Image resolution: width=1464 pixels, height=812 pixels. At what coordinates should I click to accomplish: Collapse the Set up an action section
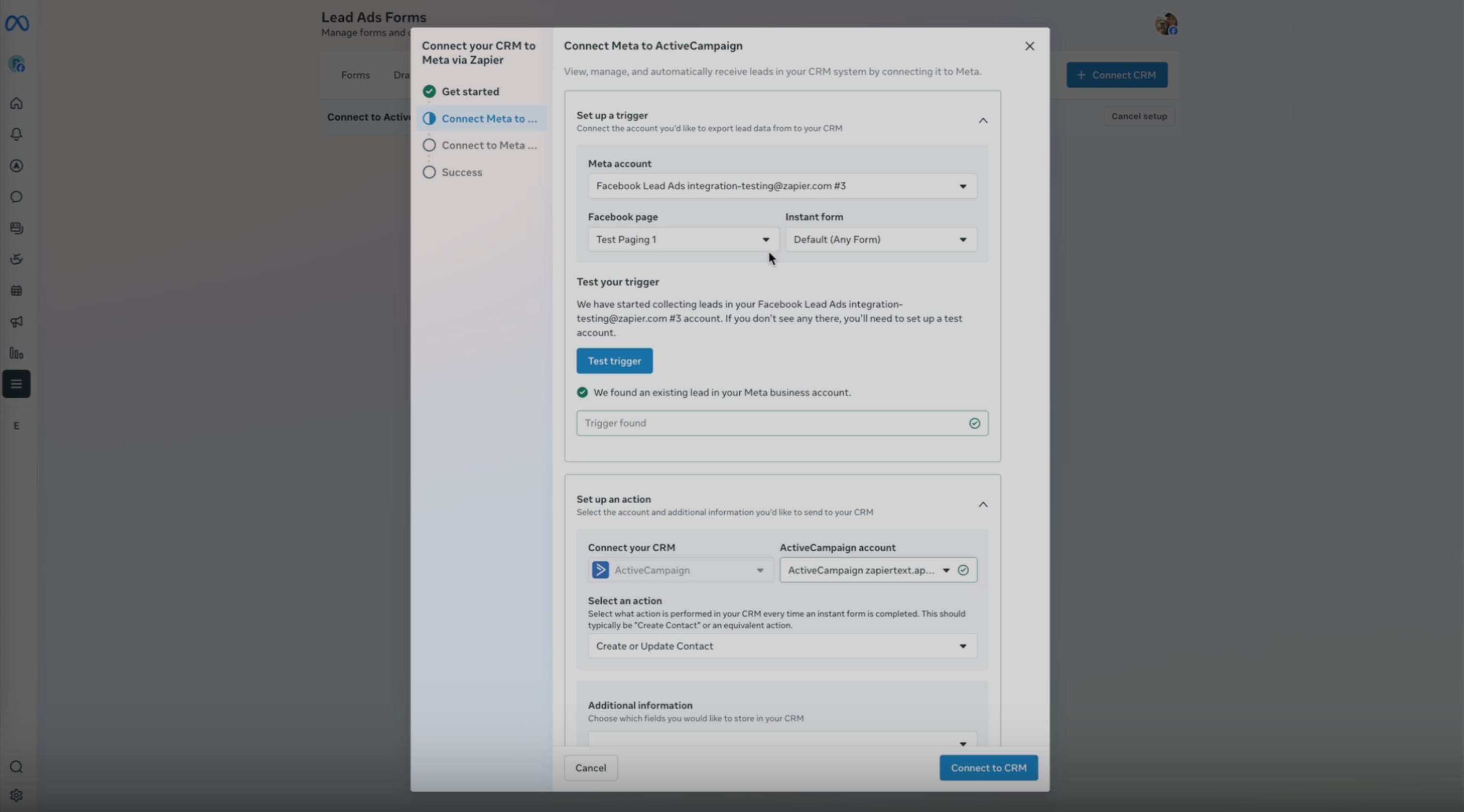coord(983,505)
